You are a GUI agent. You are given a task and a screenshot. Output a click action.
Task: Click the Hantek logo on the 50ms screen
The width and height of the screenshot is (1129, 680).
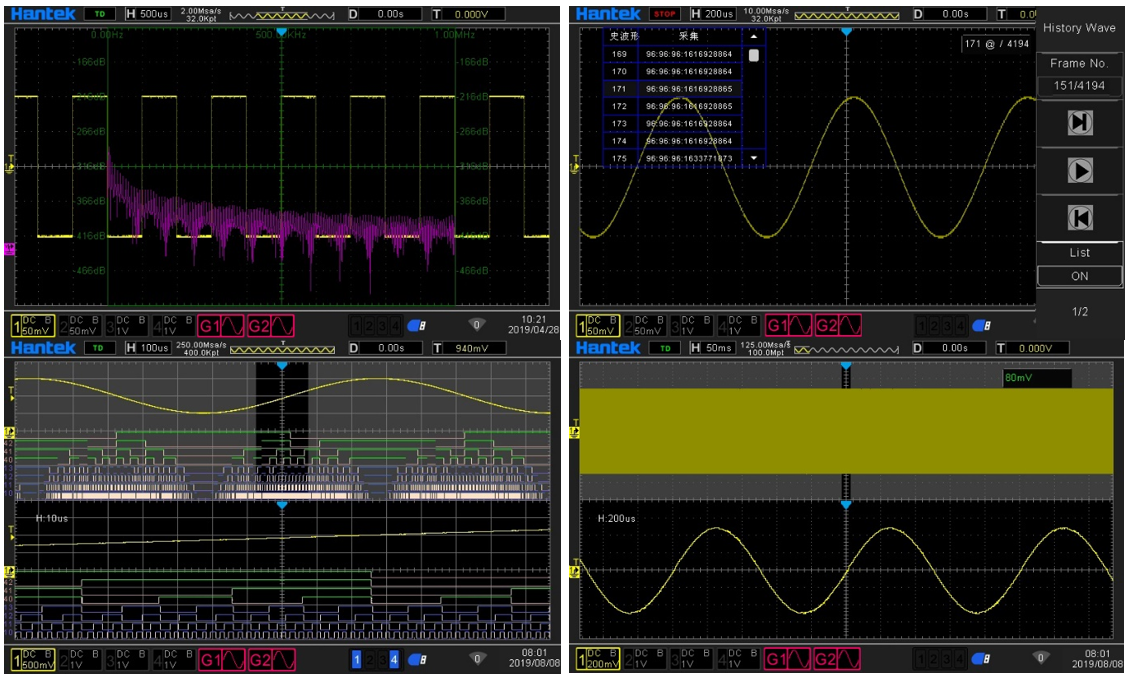tap(609, 348)
